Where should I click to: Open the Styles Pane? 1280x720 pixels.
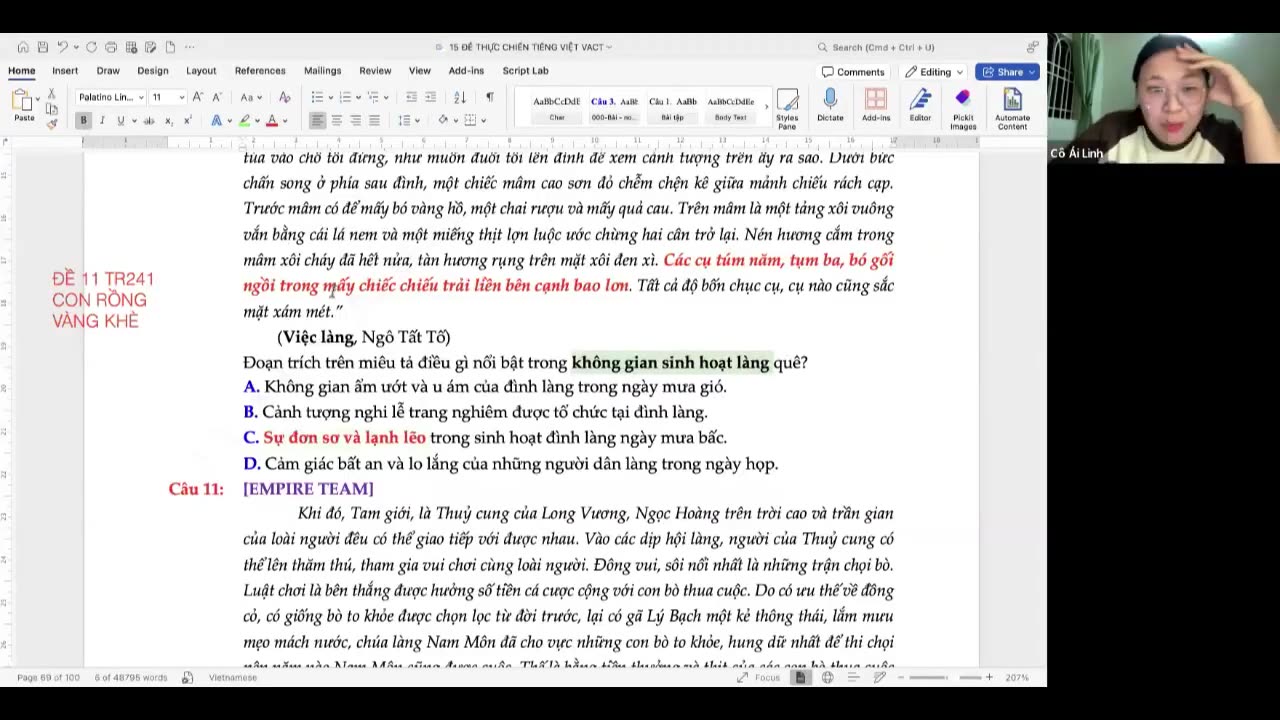[787, 108]
